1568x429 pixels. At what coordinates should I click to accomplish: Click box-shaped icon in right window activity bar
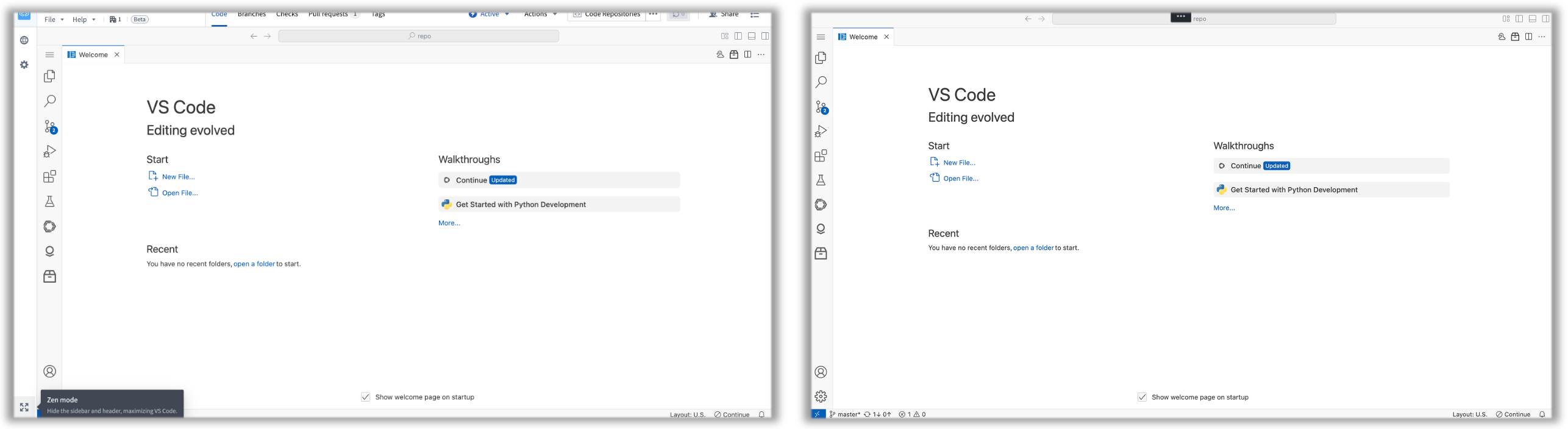(821, 253)
